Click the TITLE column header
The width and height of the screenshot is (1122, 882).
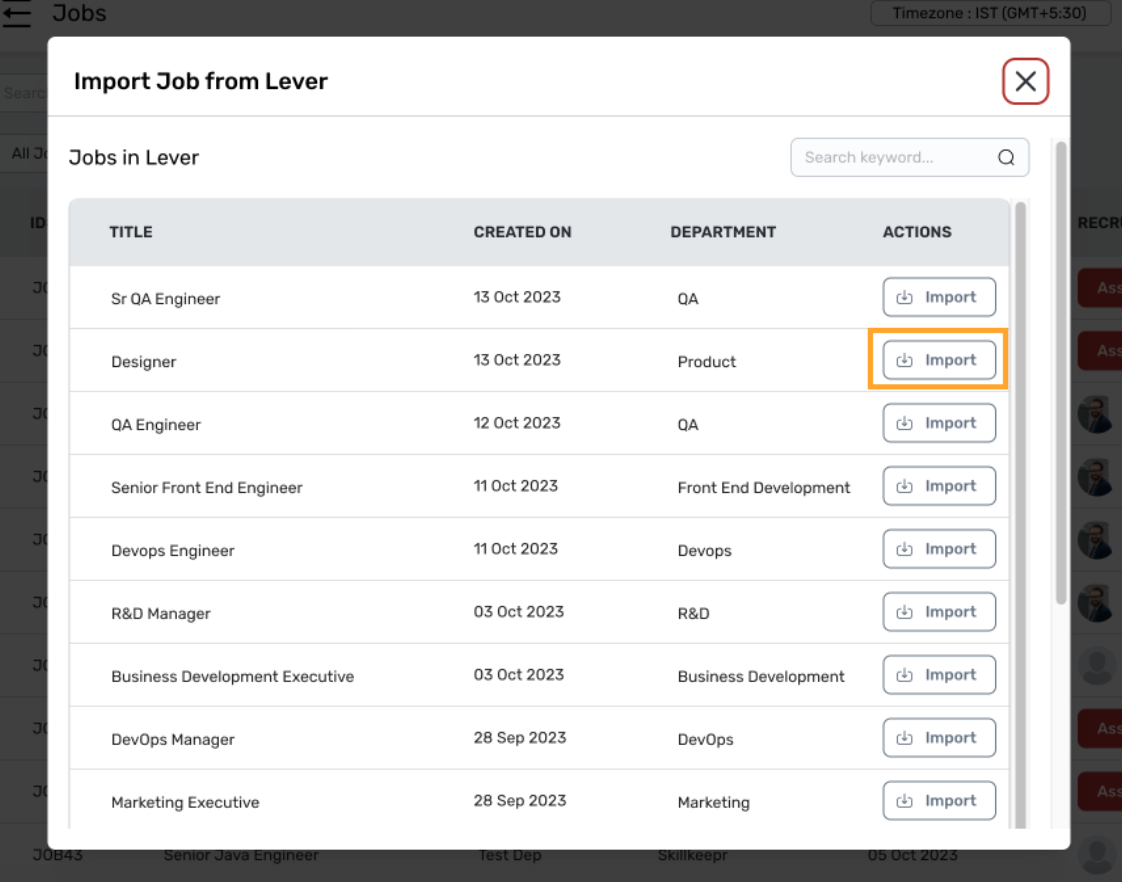(129, 231)
